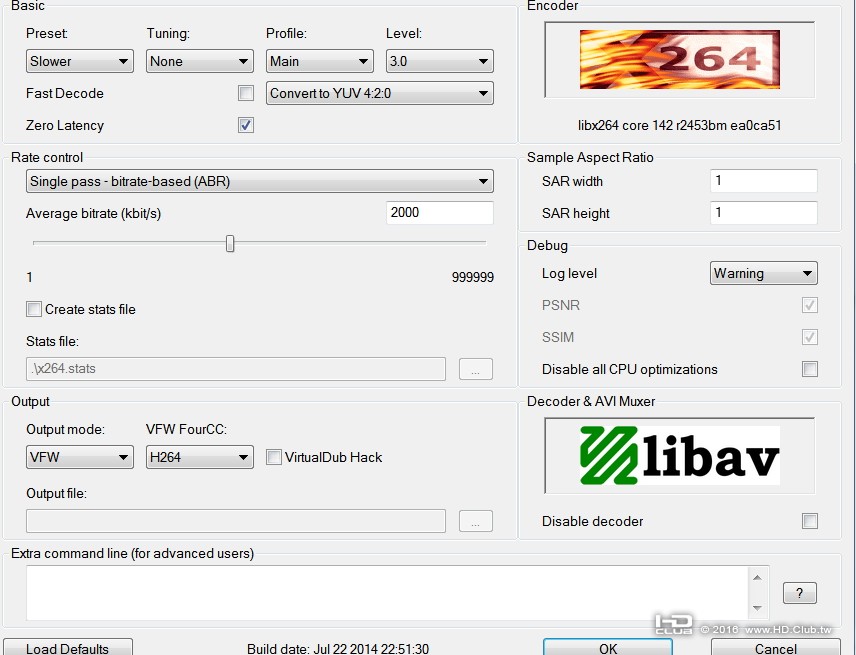Check the Disable decoder box
The width and height of the screenshot is (856, 655).
coord(810,521)
